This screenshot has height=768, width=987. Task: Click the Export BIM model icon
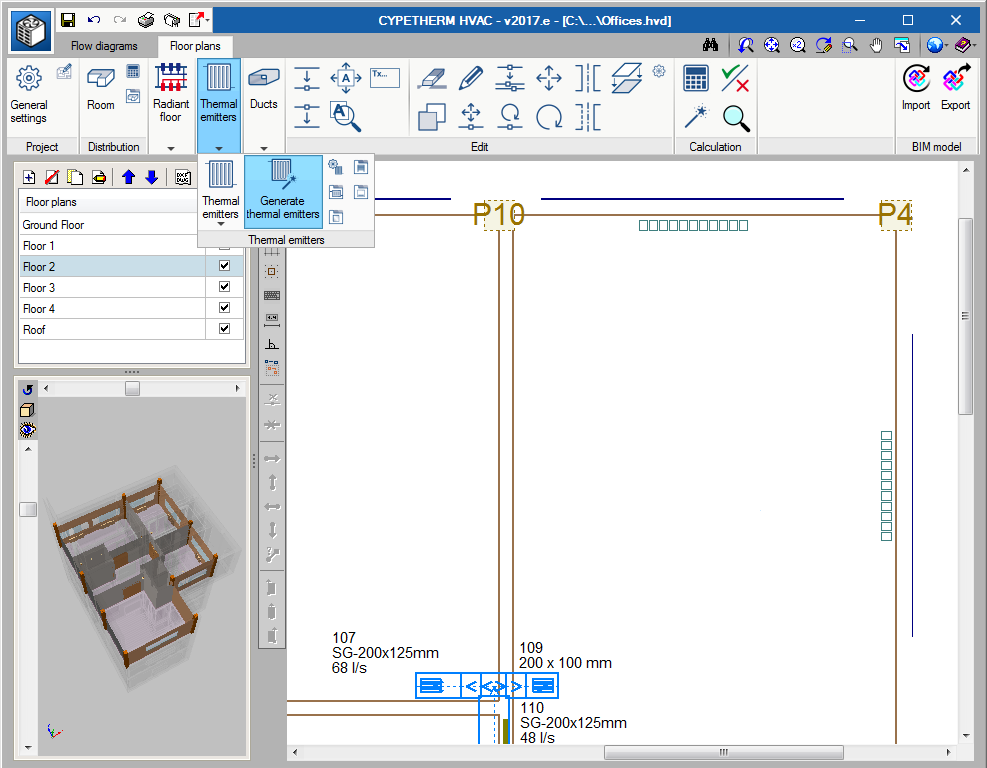click(x=955, y=88)
